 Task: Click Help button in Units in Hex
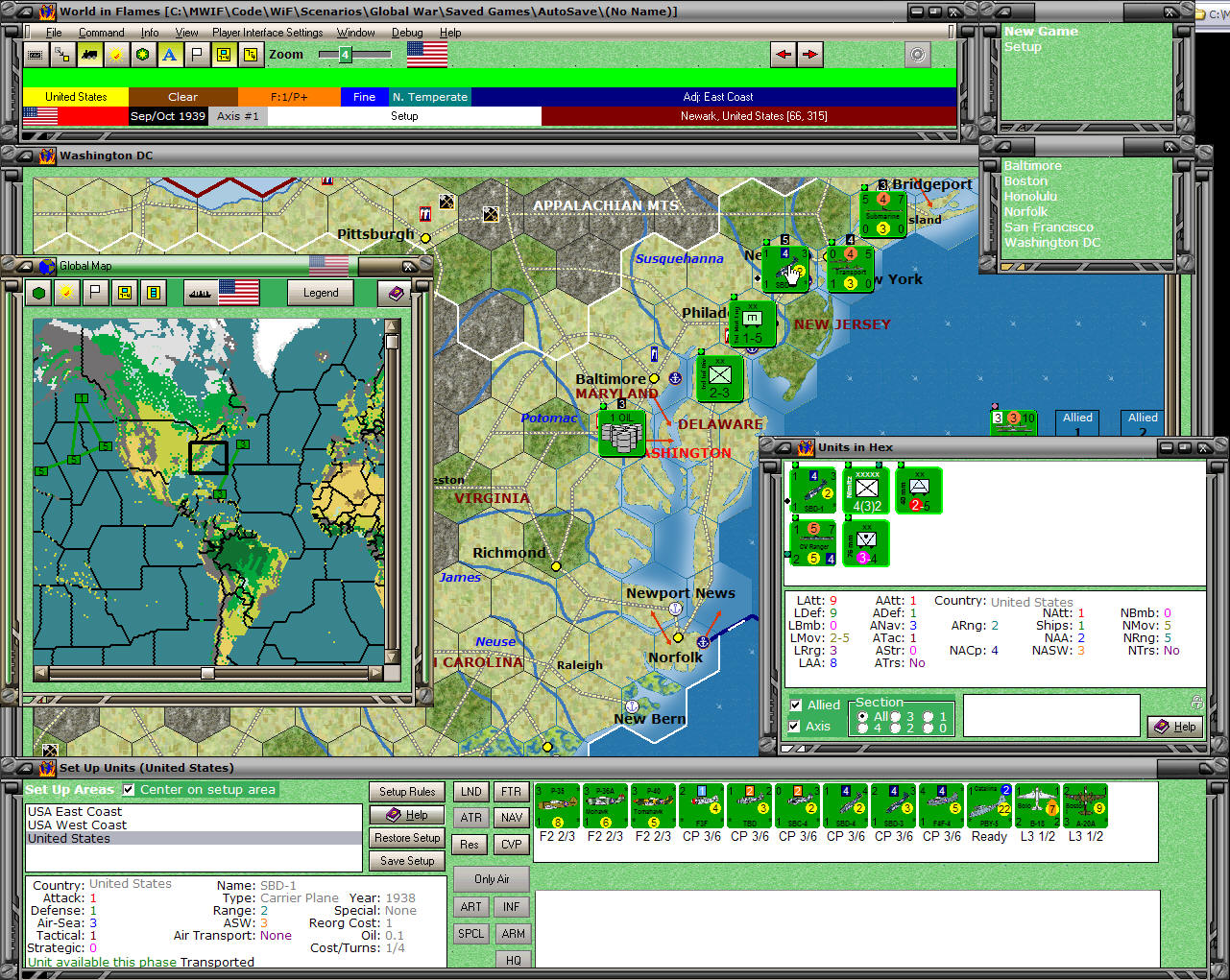tap(1175, 727)
